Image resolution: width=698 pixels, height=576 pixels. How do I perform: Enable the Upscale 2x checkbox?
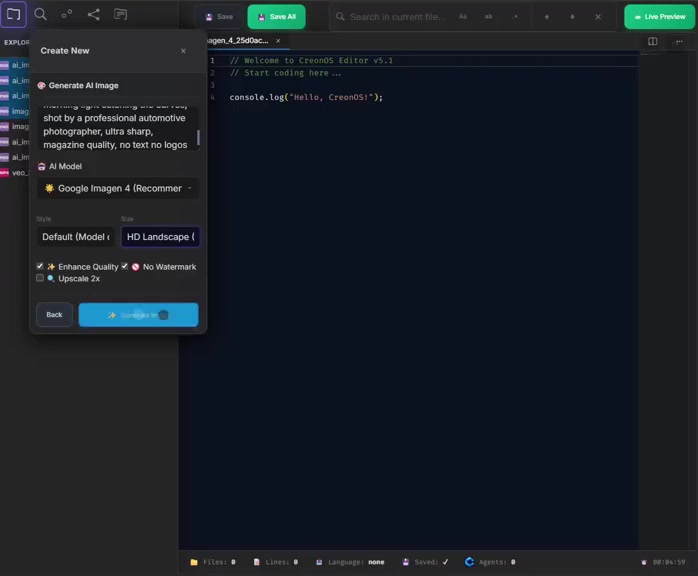point(40,278)
